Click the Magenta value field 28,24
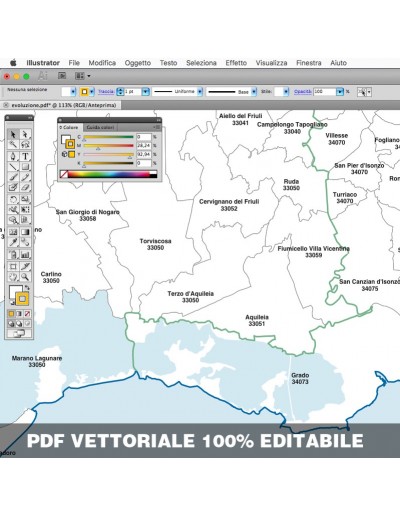This screenshot has height=517, width=400. (x=144, y=146)
